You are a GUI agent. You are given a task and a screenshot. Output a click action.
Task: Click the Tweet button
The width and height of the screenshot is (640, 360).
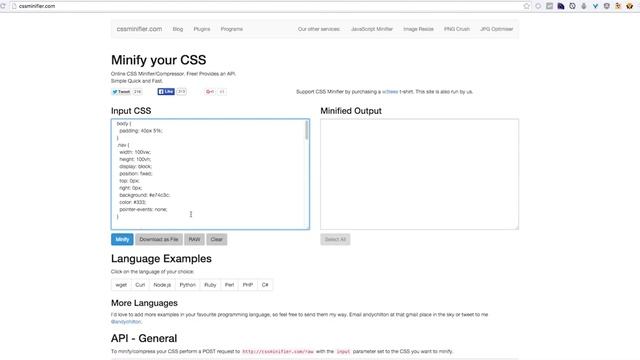pos(121,92)
